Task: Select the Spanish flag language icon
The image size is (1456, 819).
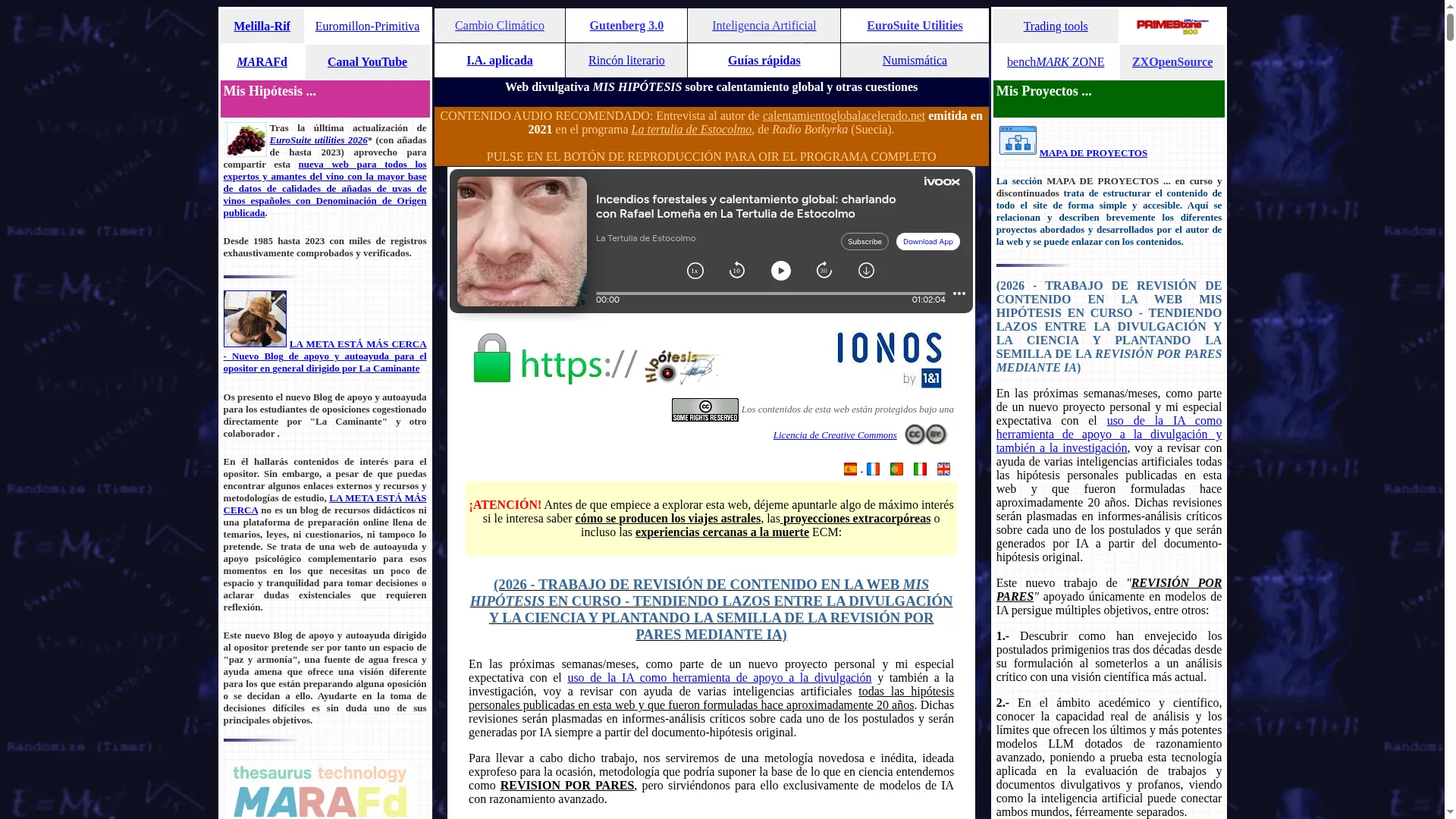Action: point(850,469)
